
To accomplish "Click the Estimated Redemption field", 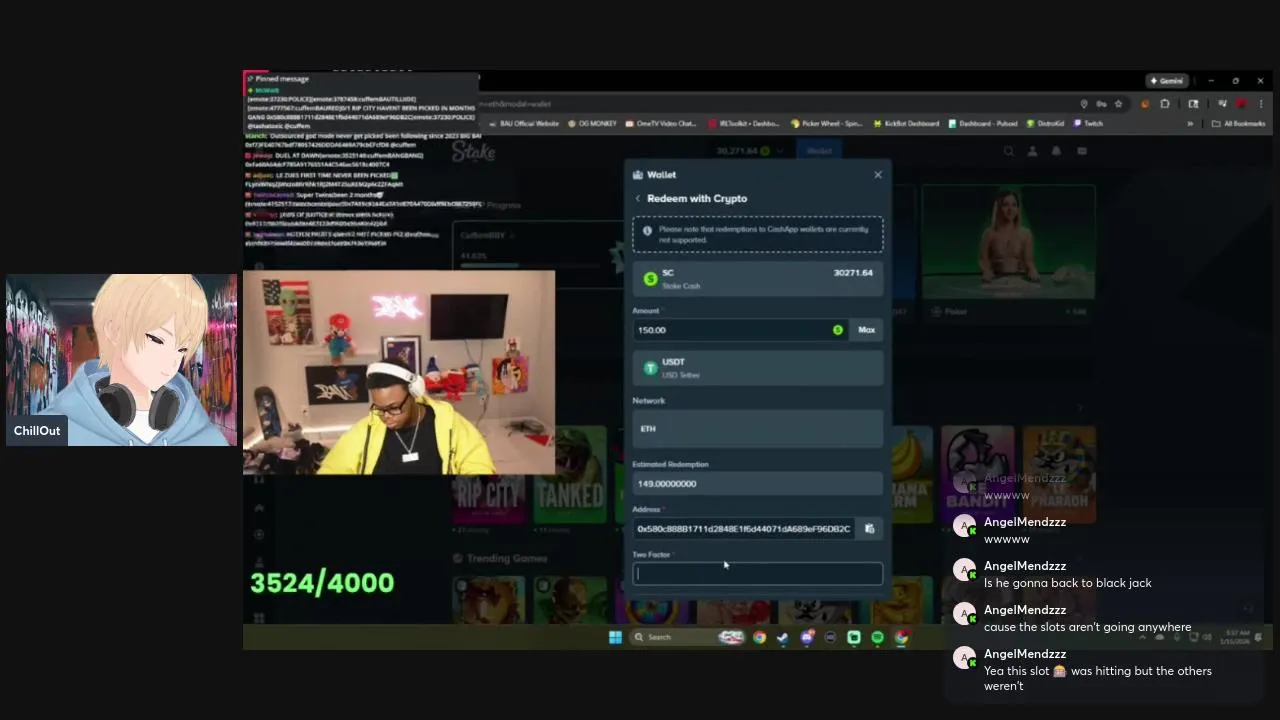I will (758, 484).
